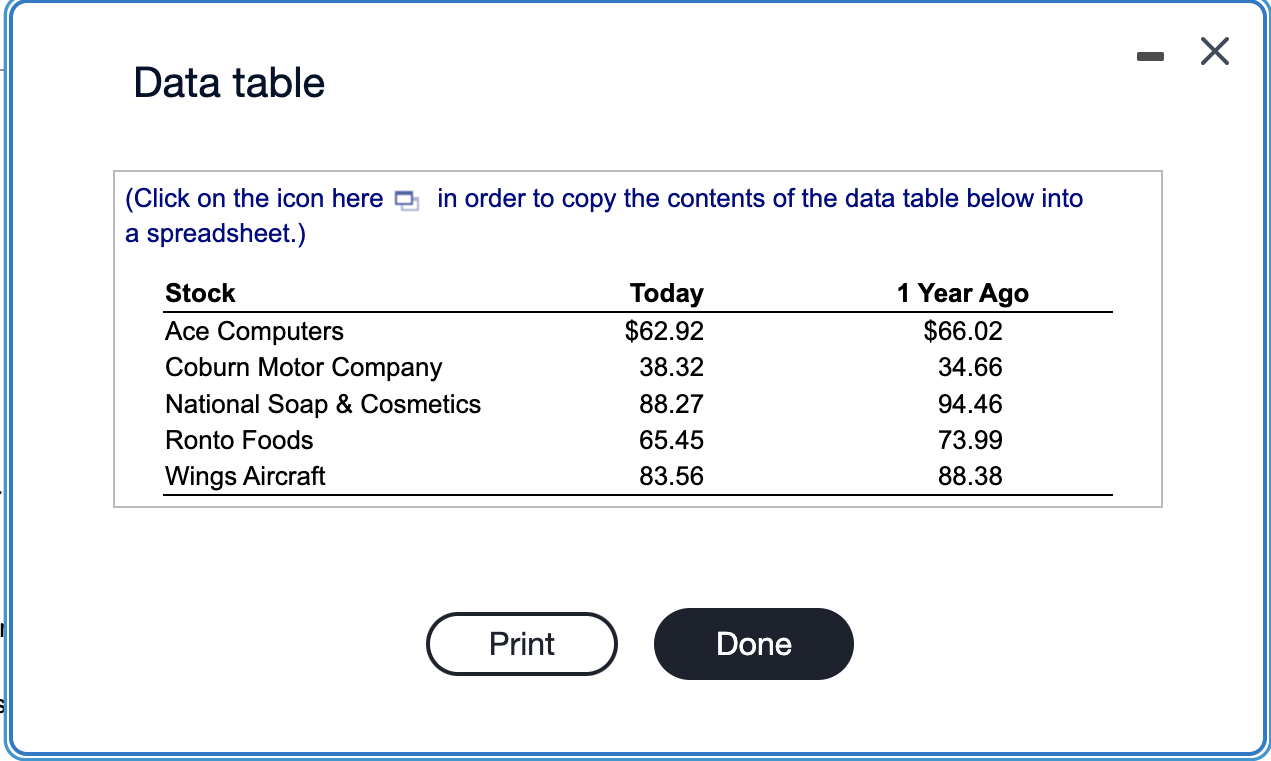Click the 1 Year Ago column header
Viewport: 1271px width, 761px height.
[962, 293]
